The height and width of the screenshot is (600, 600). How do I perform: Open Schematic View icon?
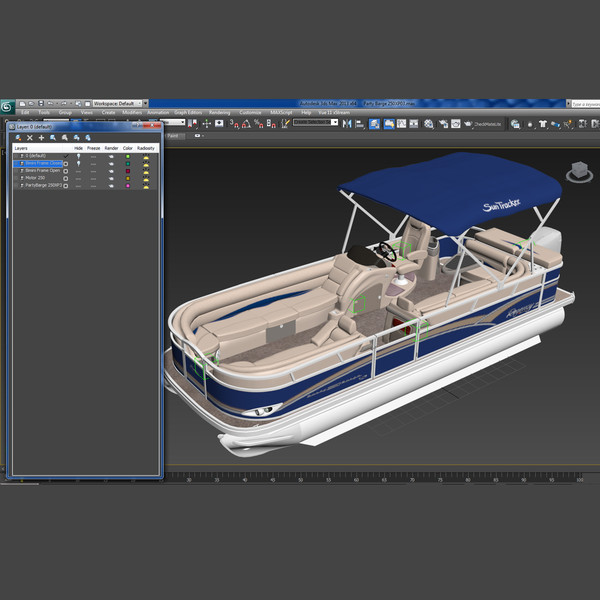coord(414,124)
